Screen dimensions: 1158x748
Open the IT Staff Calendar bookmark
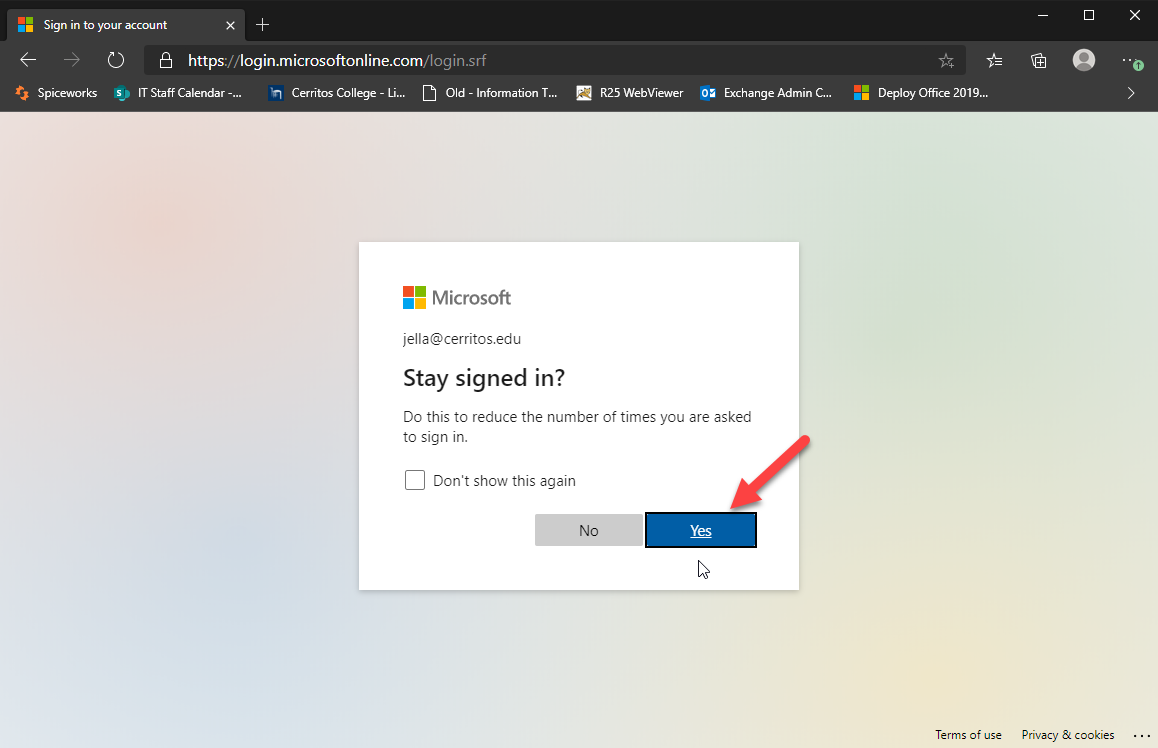[178, 93]
